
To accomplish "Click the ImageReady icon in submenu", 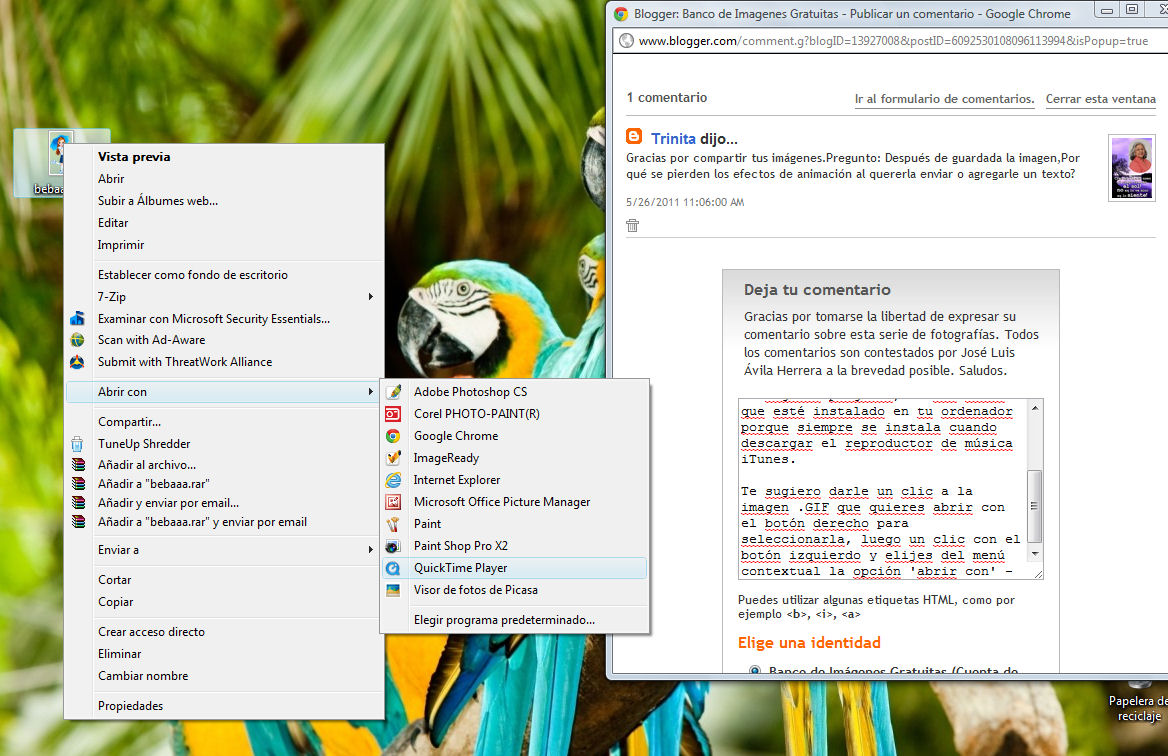I will tap(393, 458).
